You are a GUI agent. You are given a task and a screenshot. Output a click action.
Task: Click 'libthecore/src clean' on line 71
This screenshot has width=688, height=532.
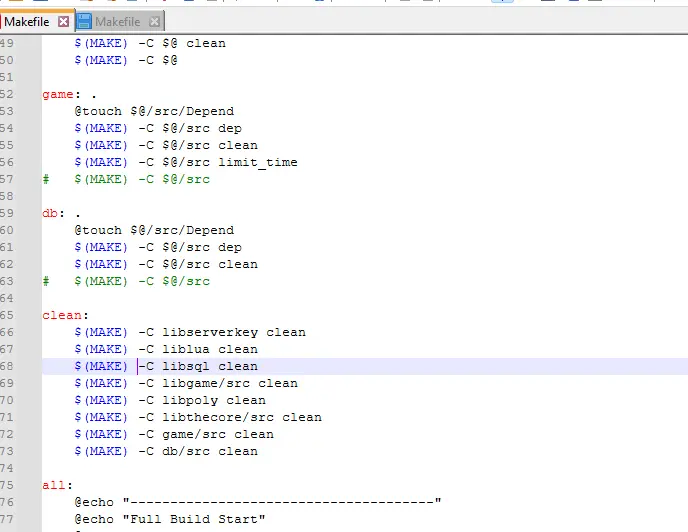click(242, 417)
